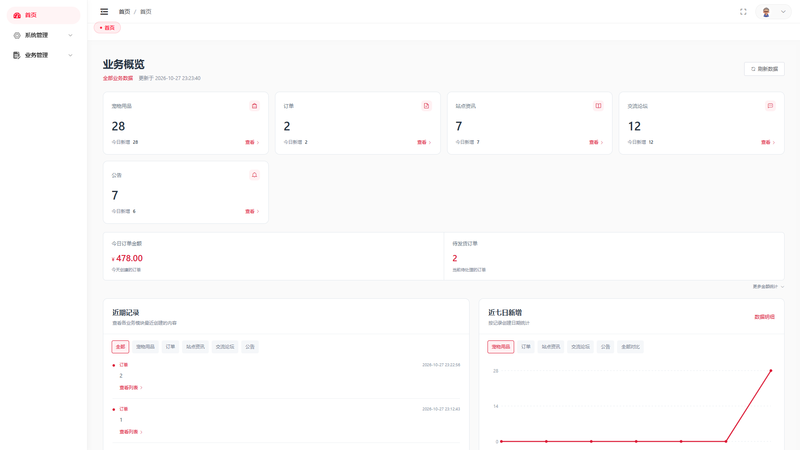
Task: Click the count 12 on 交流论坛 card
Action: point(634,126)
